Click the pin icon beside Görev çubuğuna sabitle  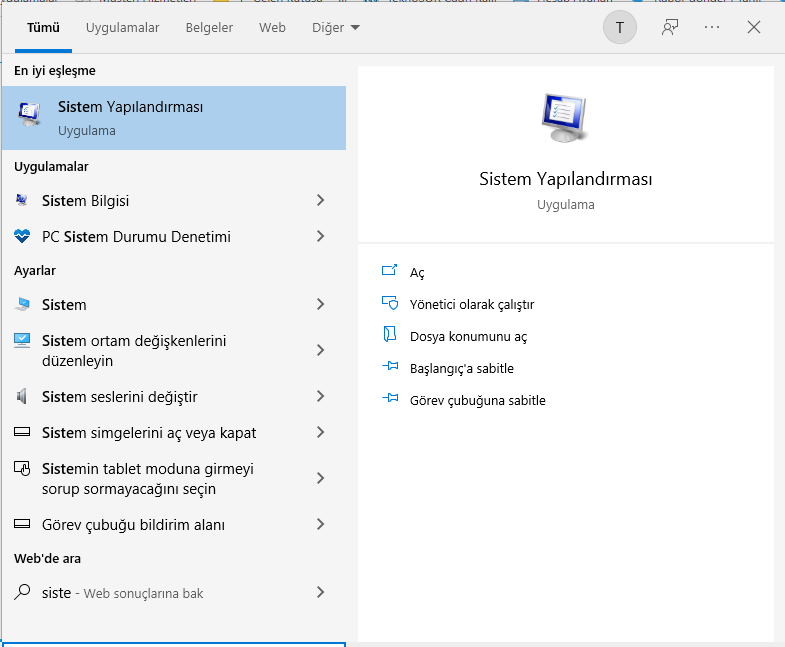(390, 399)
